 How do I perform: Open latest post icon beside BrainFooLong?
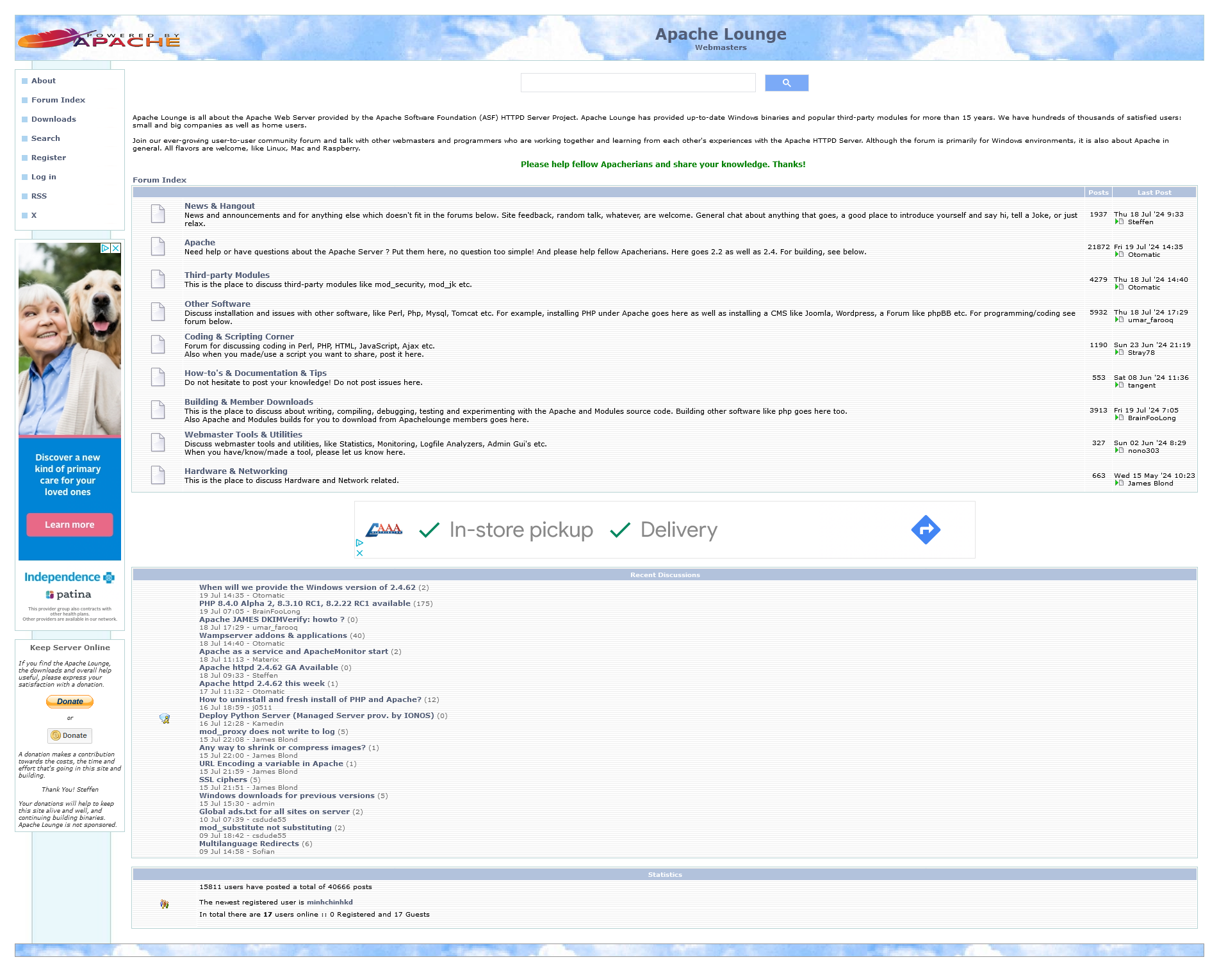click(x=1119, y=418)
